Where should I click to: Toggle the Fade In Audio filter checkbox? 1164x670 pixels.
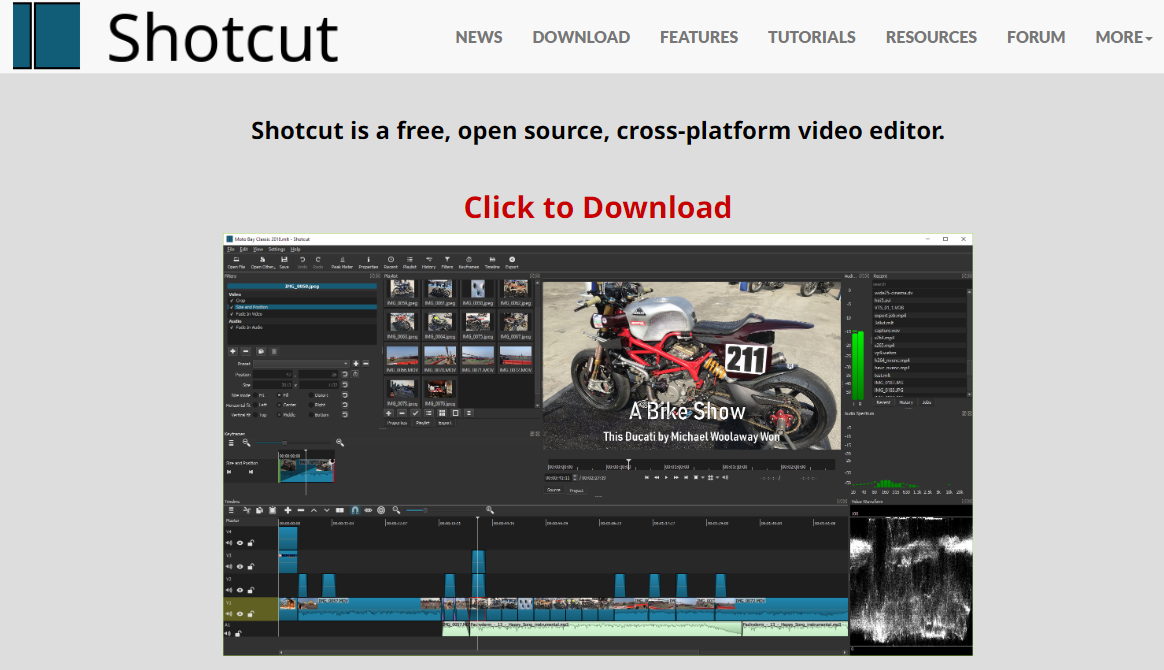[232, 327]
